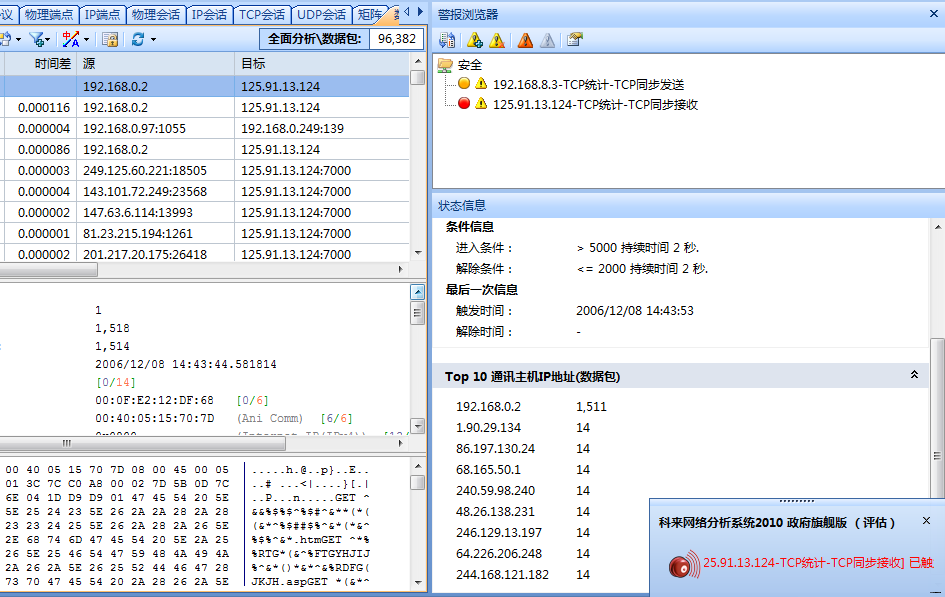Open dropdown arrow next to encoding icon
The width and height of the screenshot is (945, 597).
point(86,40)
